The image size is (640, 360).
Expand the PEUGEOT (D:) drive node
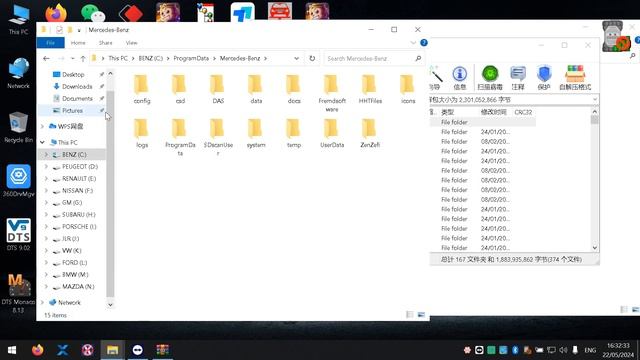tap(46, 167)
